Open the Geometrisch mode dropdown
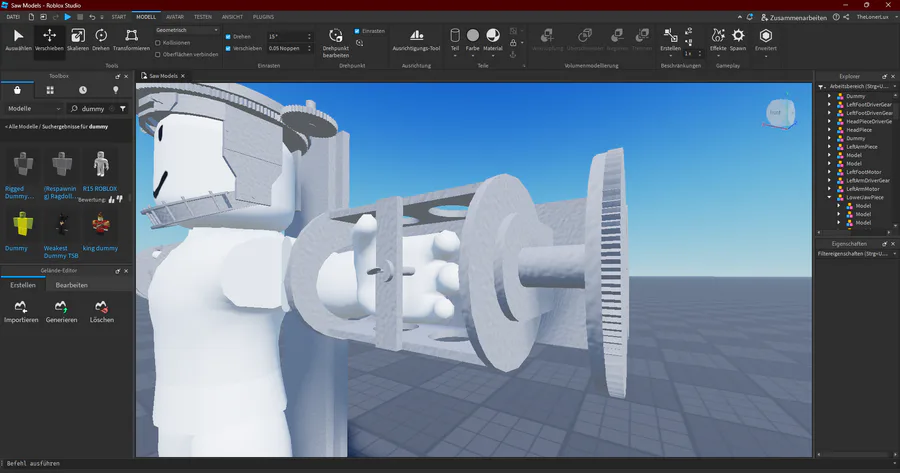 tap(187, 31)
